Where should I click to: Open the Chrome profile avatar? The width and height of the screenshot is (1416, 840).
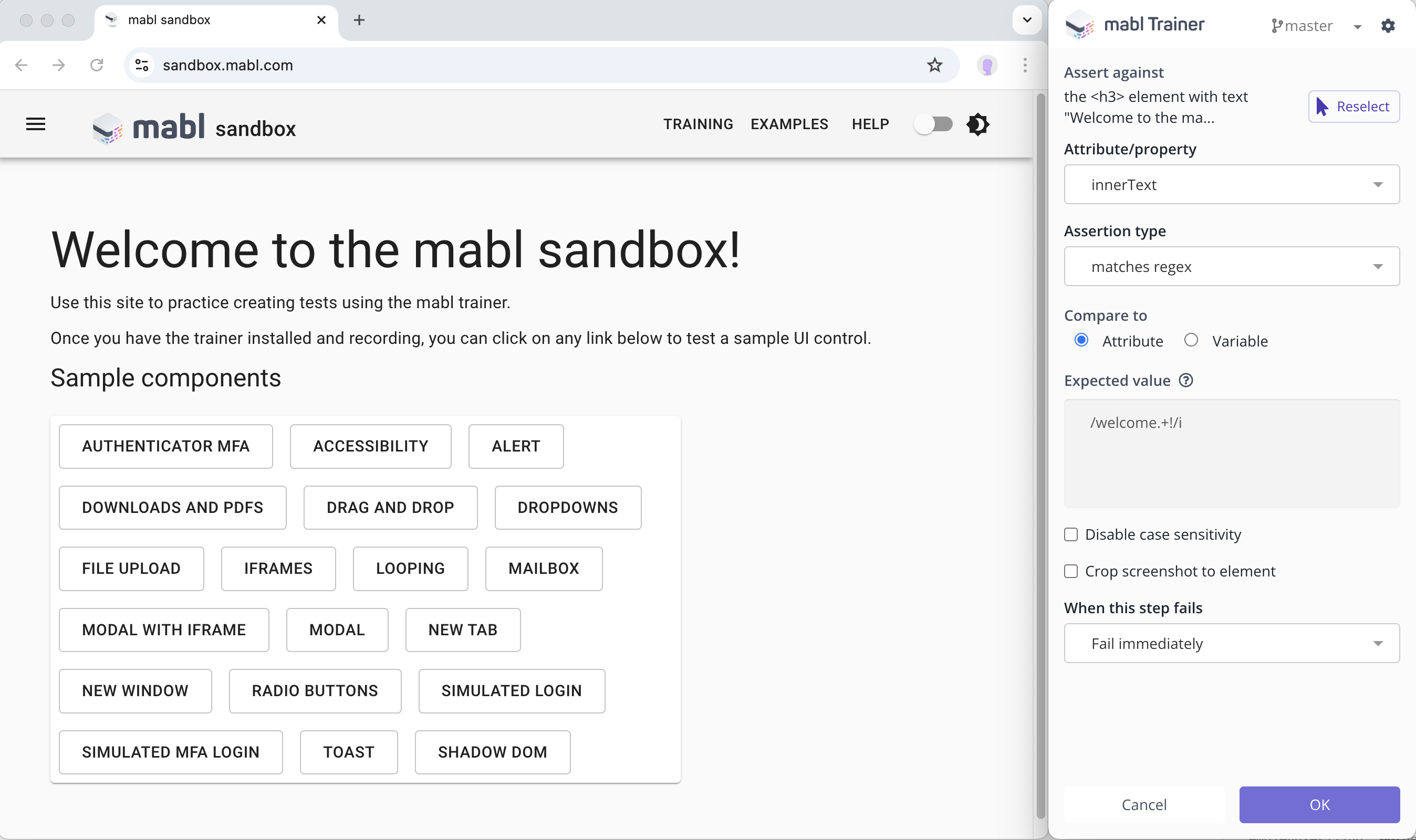tap(987, 65)
